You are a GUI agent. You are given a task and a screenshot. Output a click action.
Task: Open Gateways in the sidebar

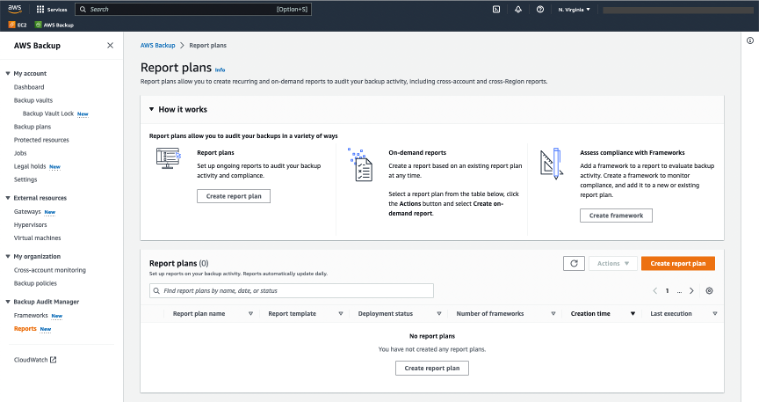coord(27,211)
